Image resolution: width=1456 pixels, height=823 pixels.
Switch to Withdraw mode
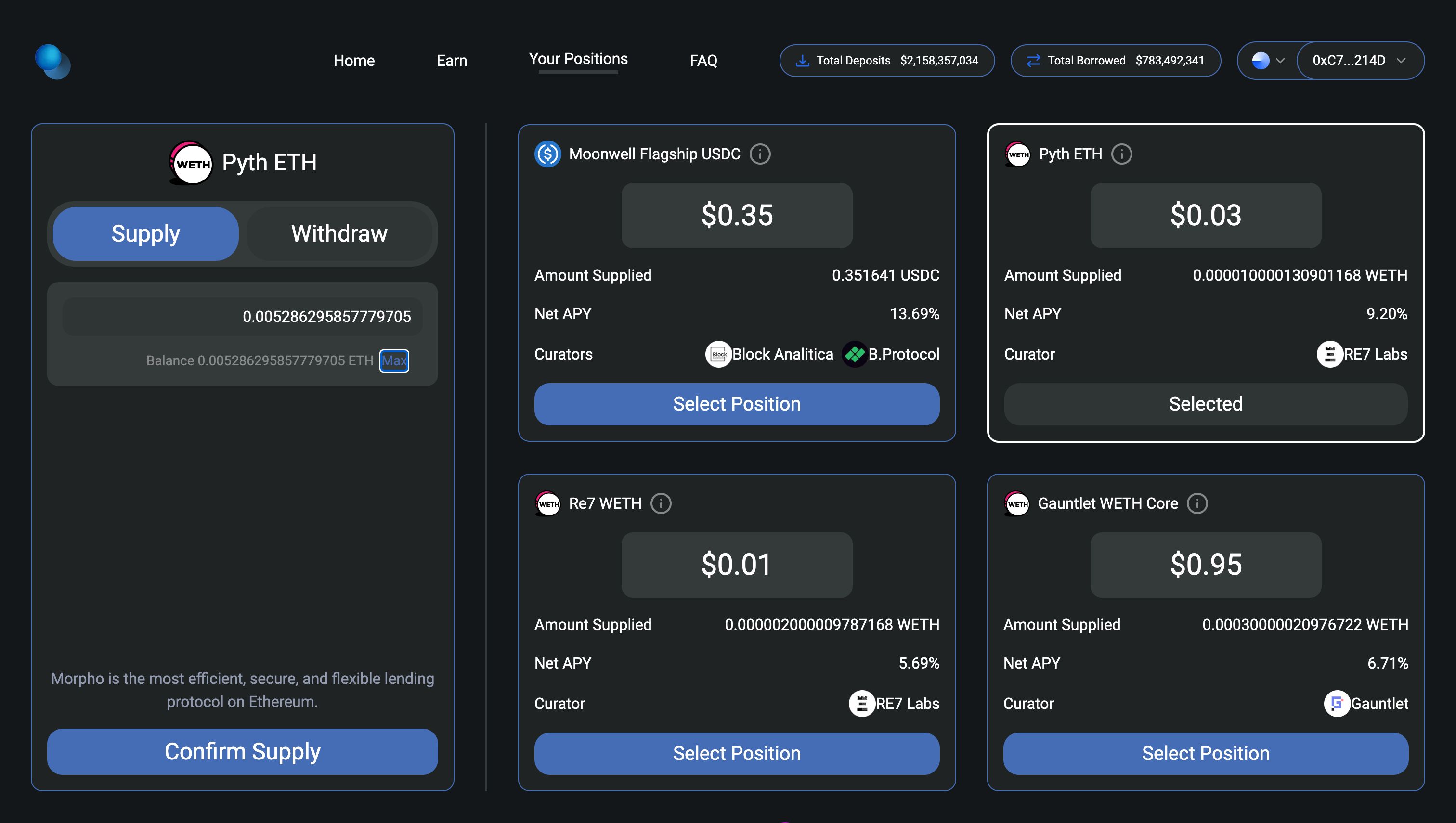[339, 233]
